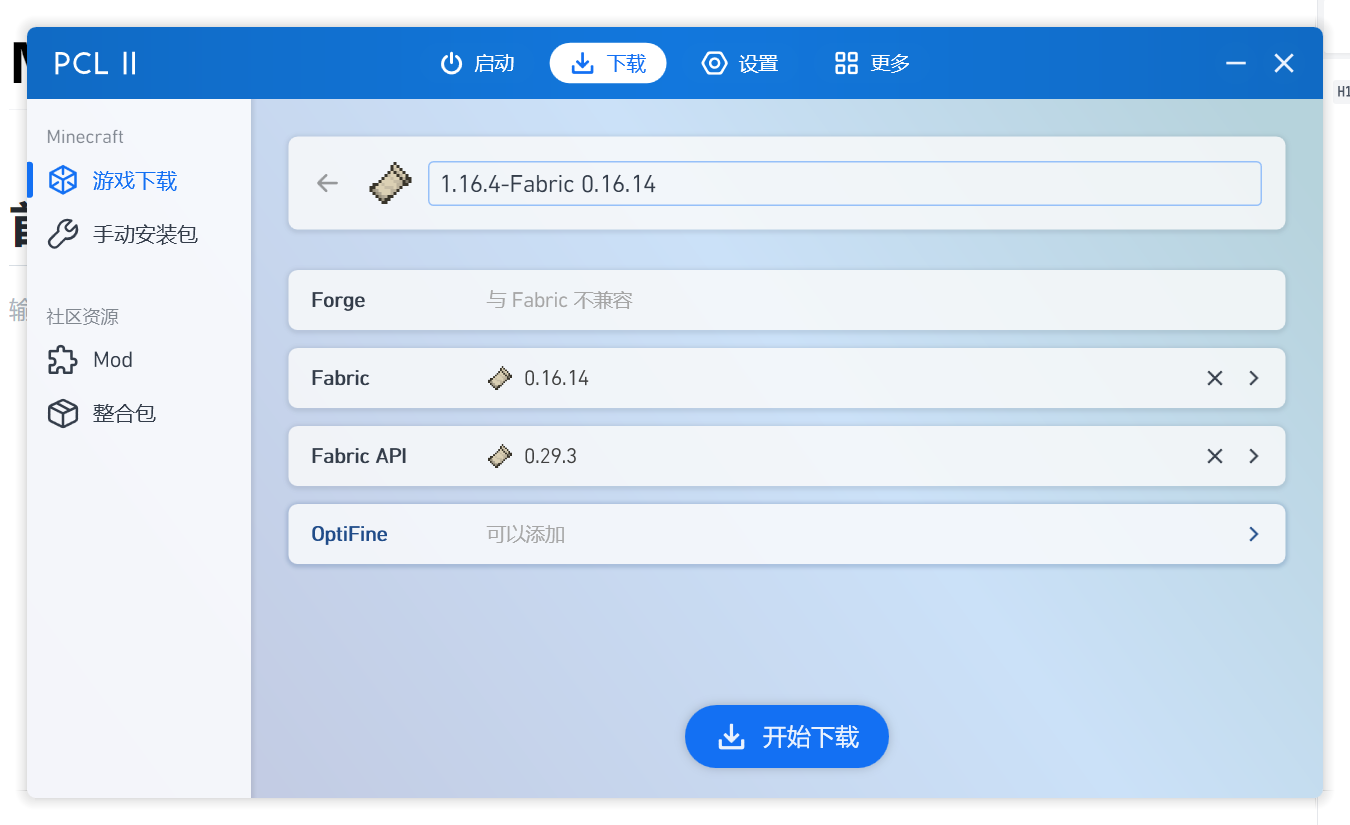Click the Fabric scroll icon beside the name field

(390, 183)
